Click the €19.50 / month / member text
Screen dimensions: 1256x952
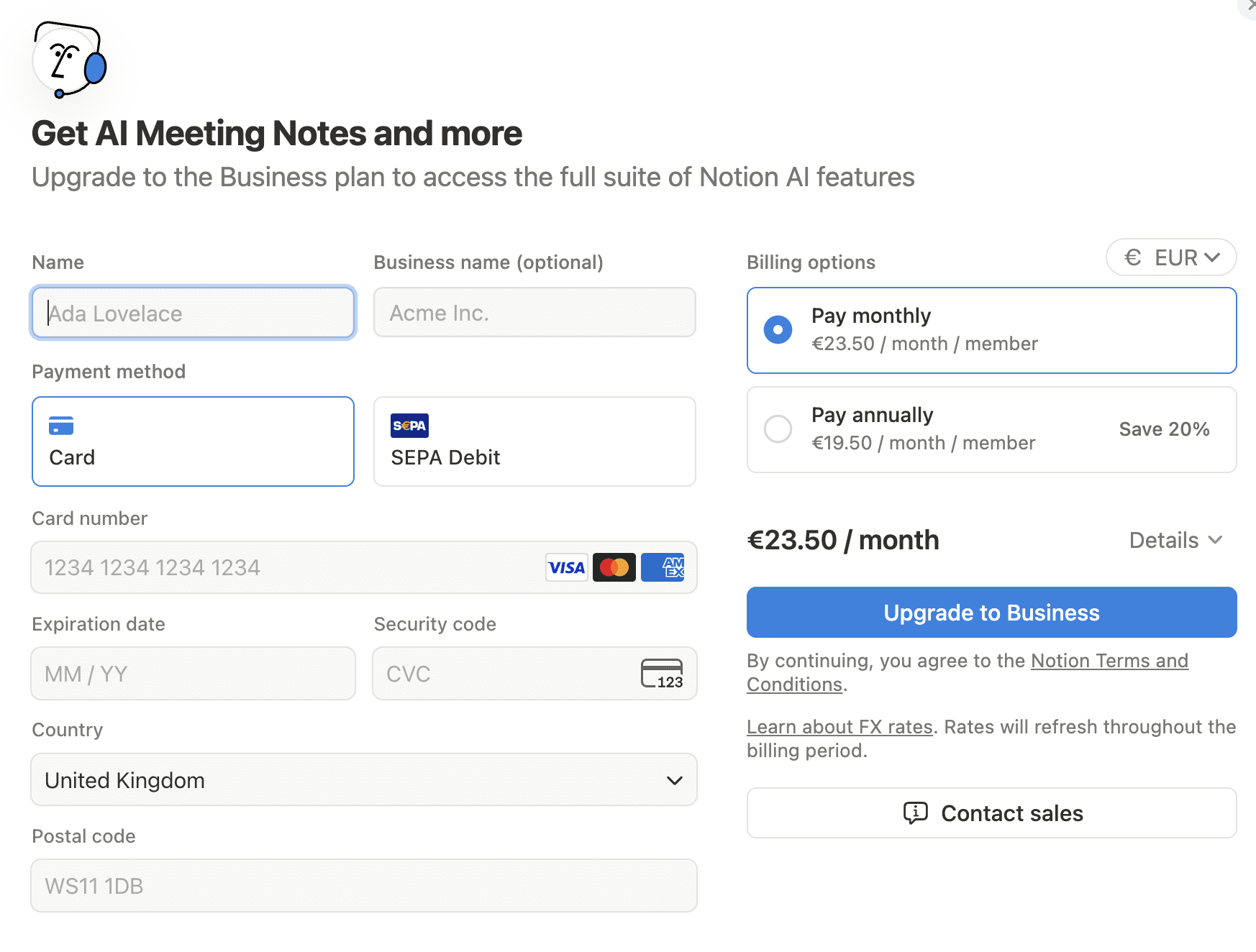(924, 443)
